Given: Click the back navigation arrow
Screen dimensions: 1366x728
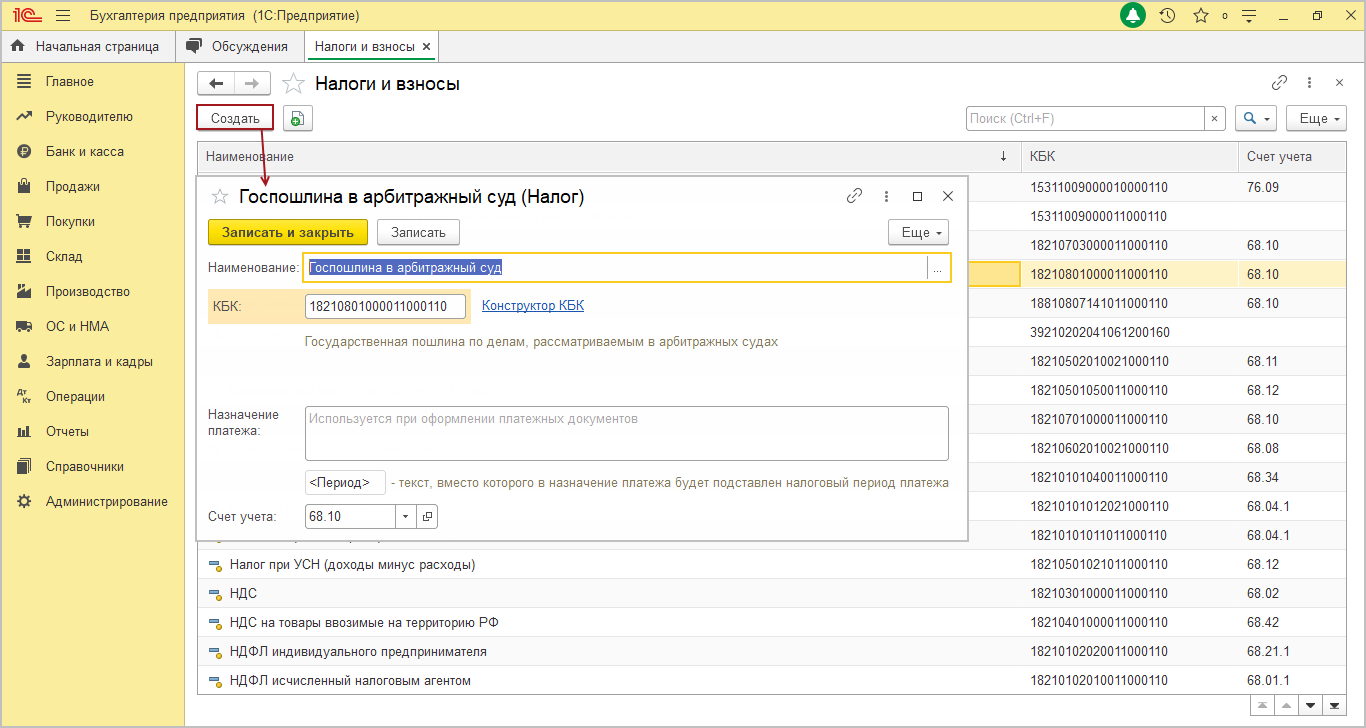Looking at the screenshot, I should 216,84.
